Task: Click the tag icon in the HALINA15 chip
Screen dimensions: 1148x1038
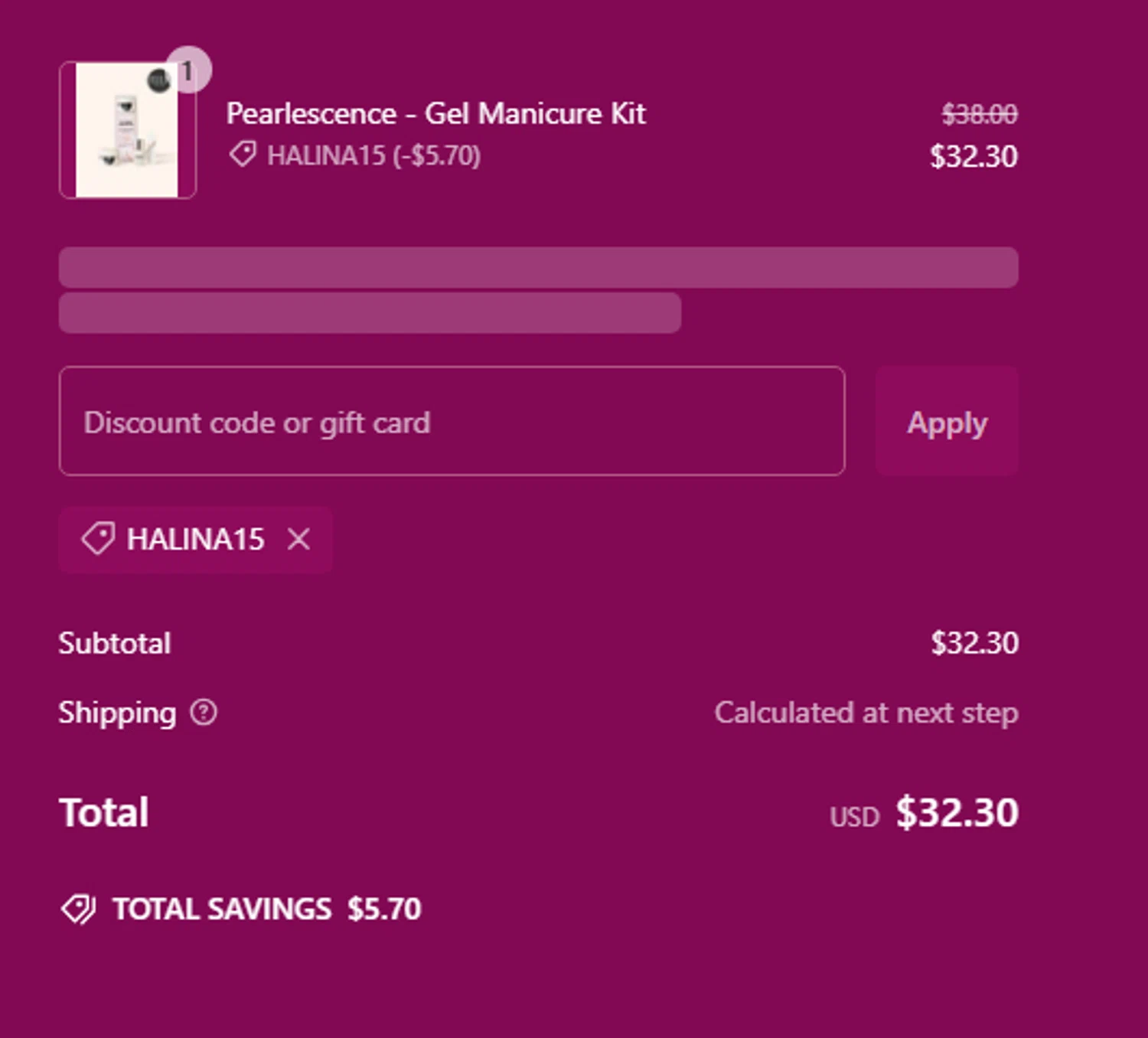Action: (x=98, y=539)
